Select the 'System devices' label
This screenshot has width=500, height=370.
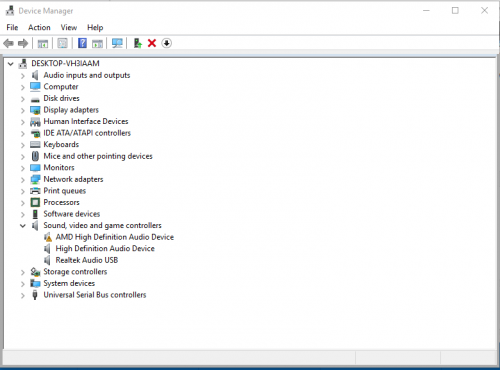pyautogui.click(x=69, y=283)
